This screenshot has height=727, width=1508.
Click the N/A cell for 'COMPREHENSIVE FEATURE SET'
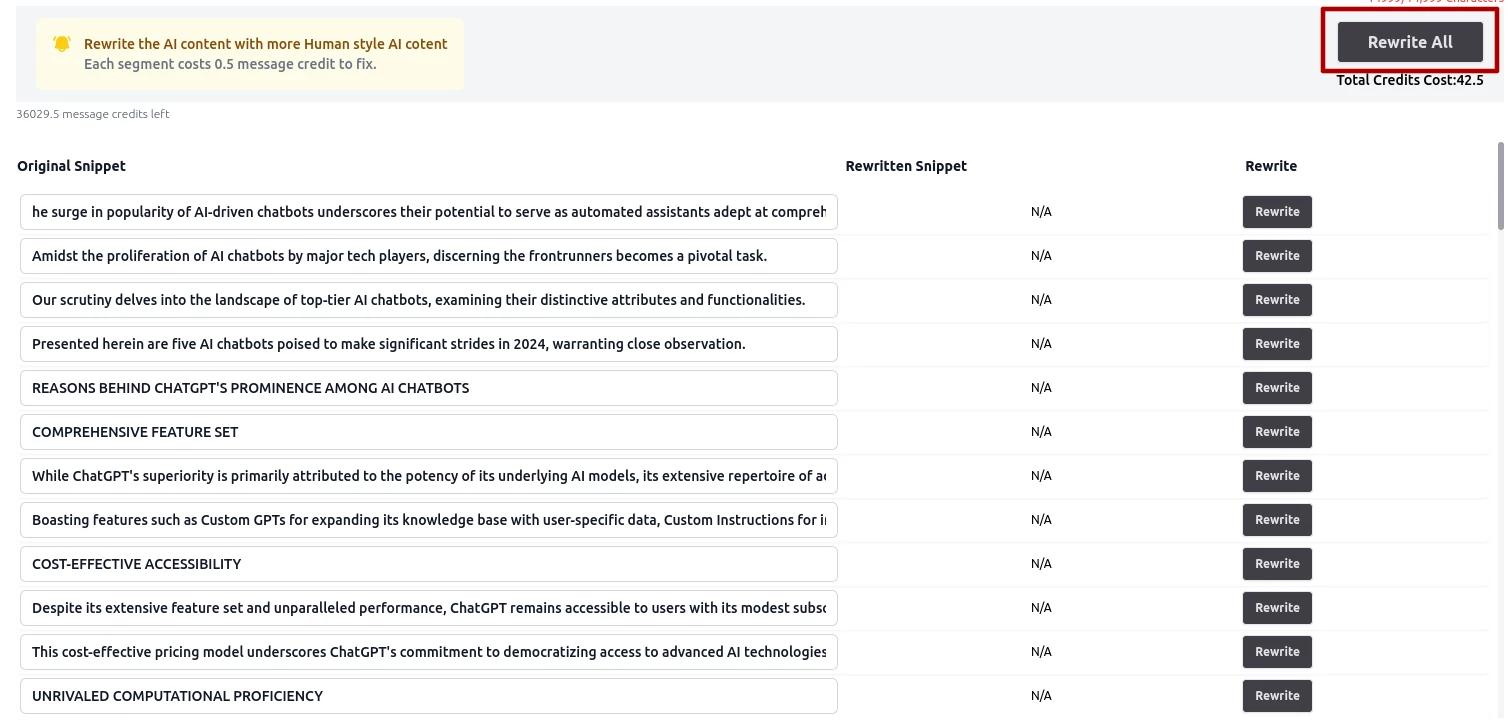coord(1041,432)
